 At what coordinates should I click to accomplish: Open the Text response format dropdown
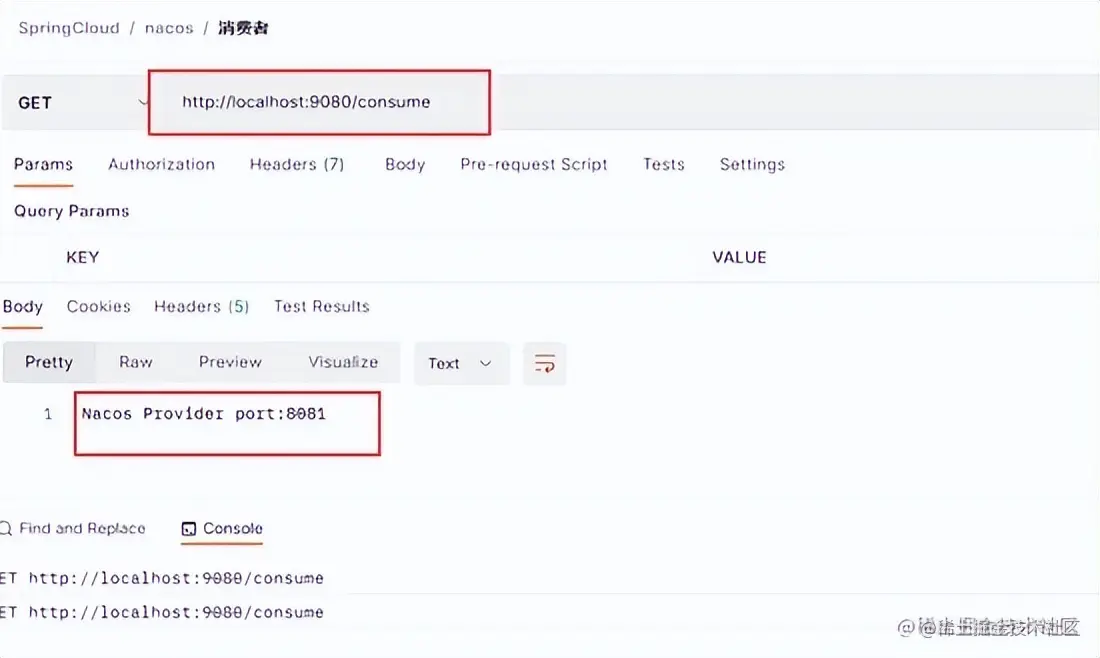pos(461,363)
